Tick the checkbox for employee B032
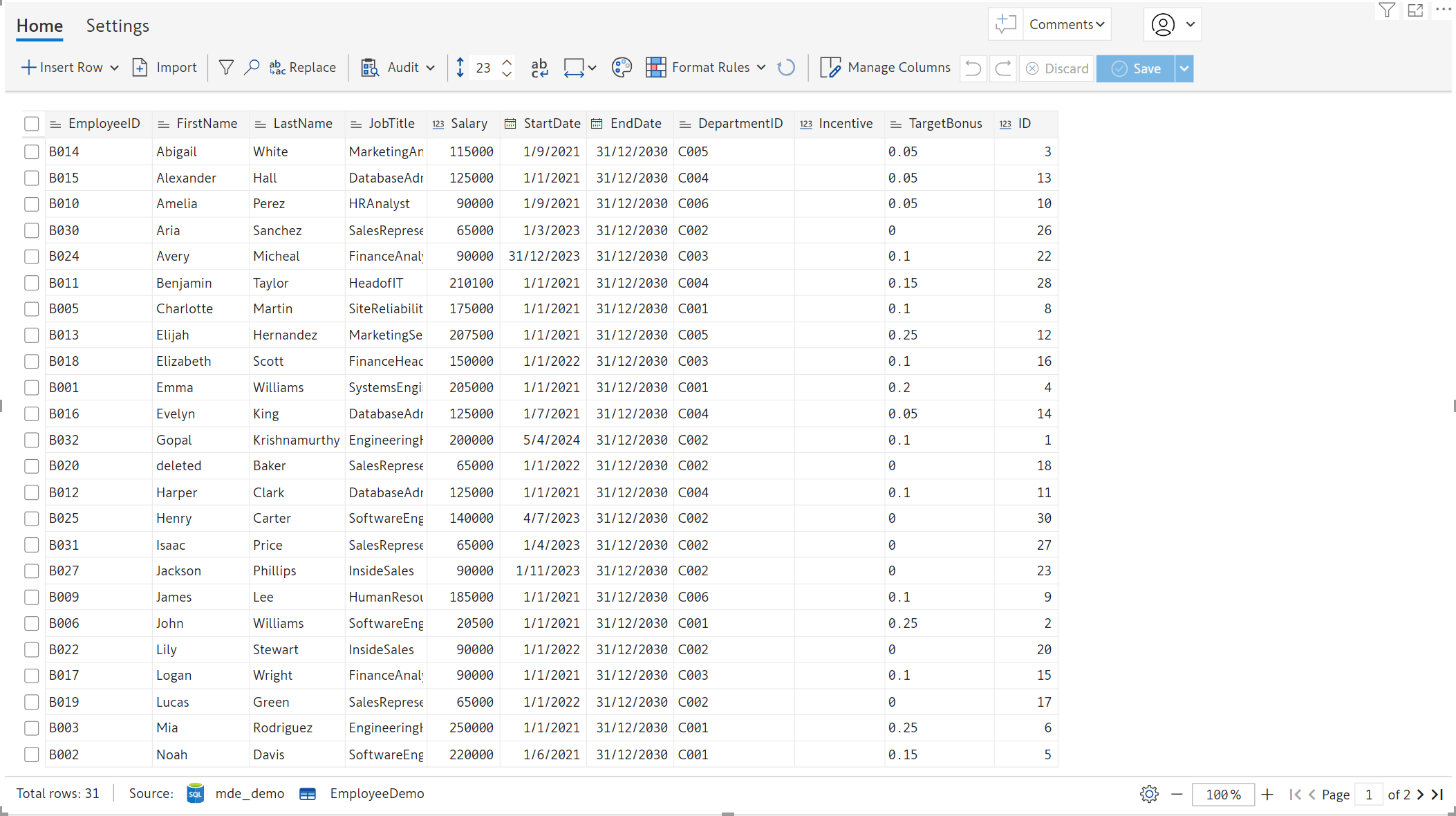Screen dimensions: 1456x816 pyautogui.click(x=32, y=440)
